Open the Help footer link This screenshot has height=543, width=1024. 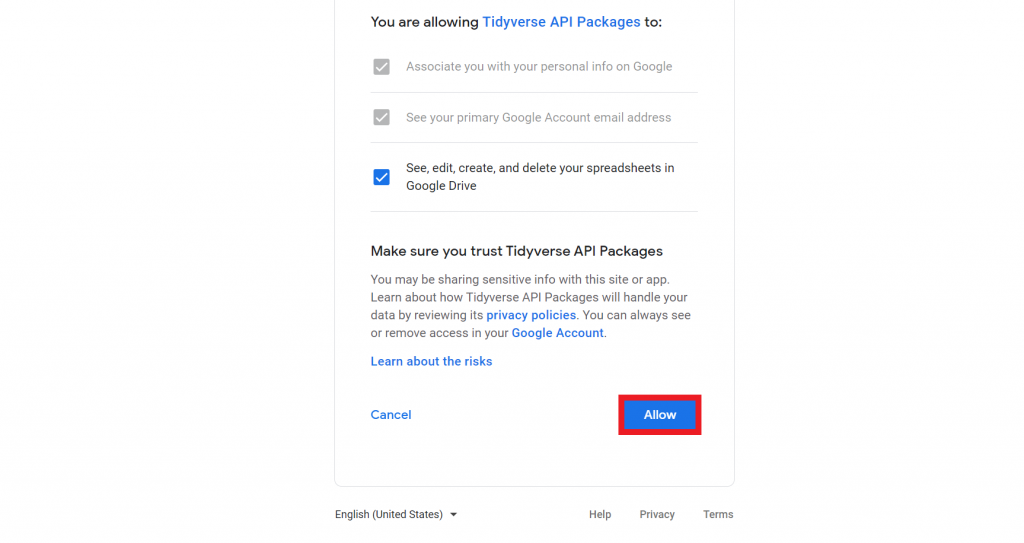tap(600, 514)
